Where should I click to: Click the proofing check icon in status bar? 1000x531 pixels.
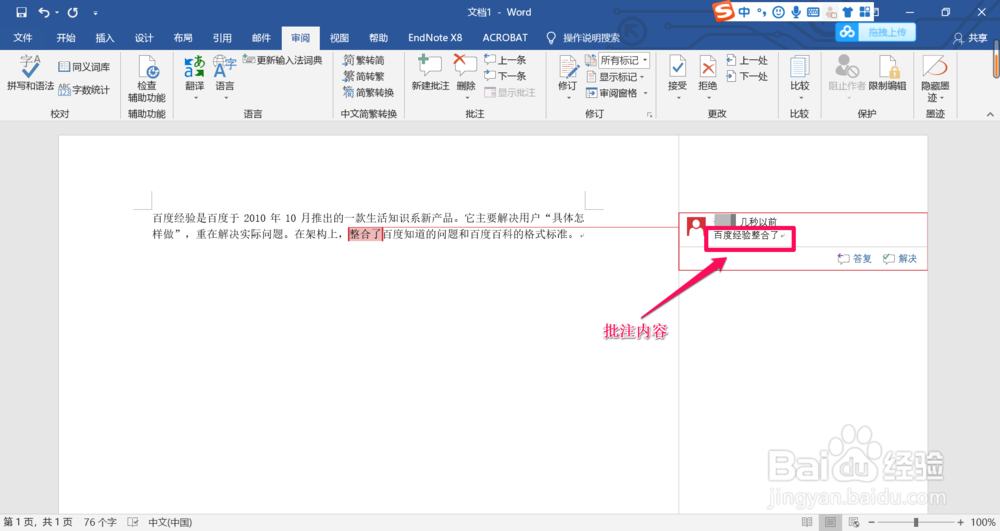click(133, 522)
